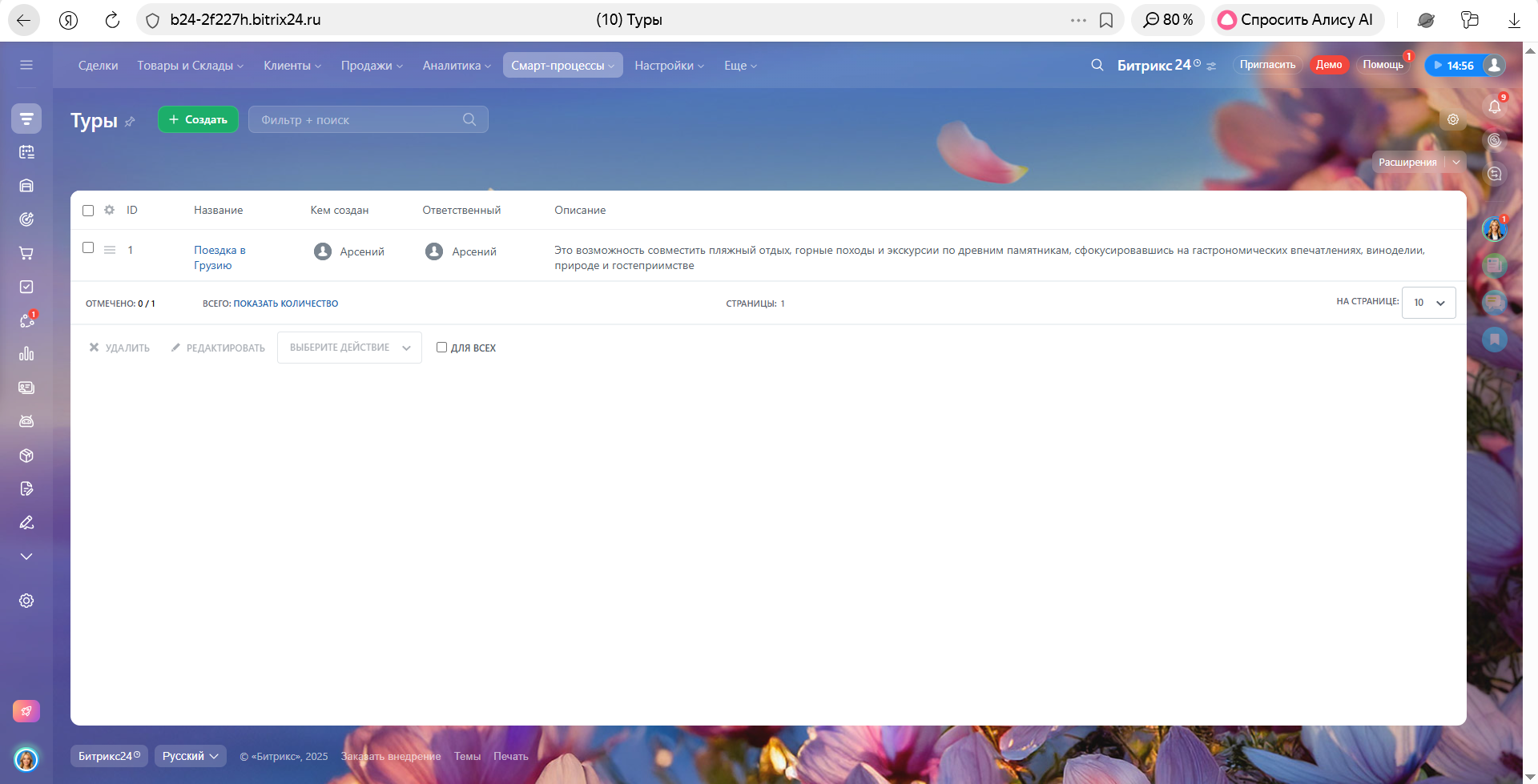Expand the Аналитика dropdown menu

[x=457, y=66]
